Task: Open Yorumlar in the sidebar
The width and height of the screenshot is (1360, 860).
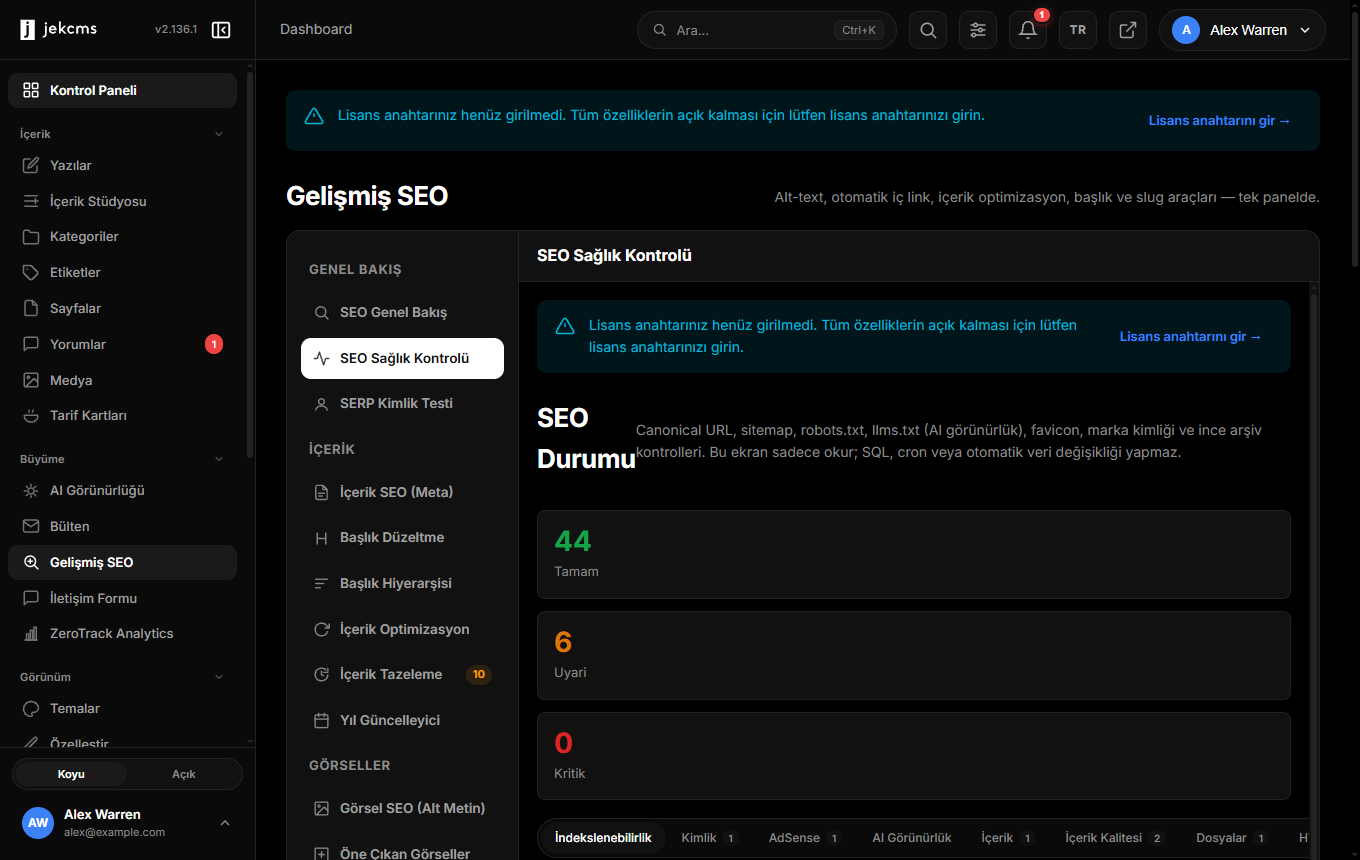Action: [x=122, y=344]
